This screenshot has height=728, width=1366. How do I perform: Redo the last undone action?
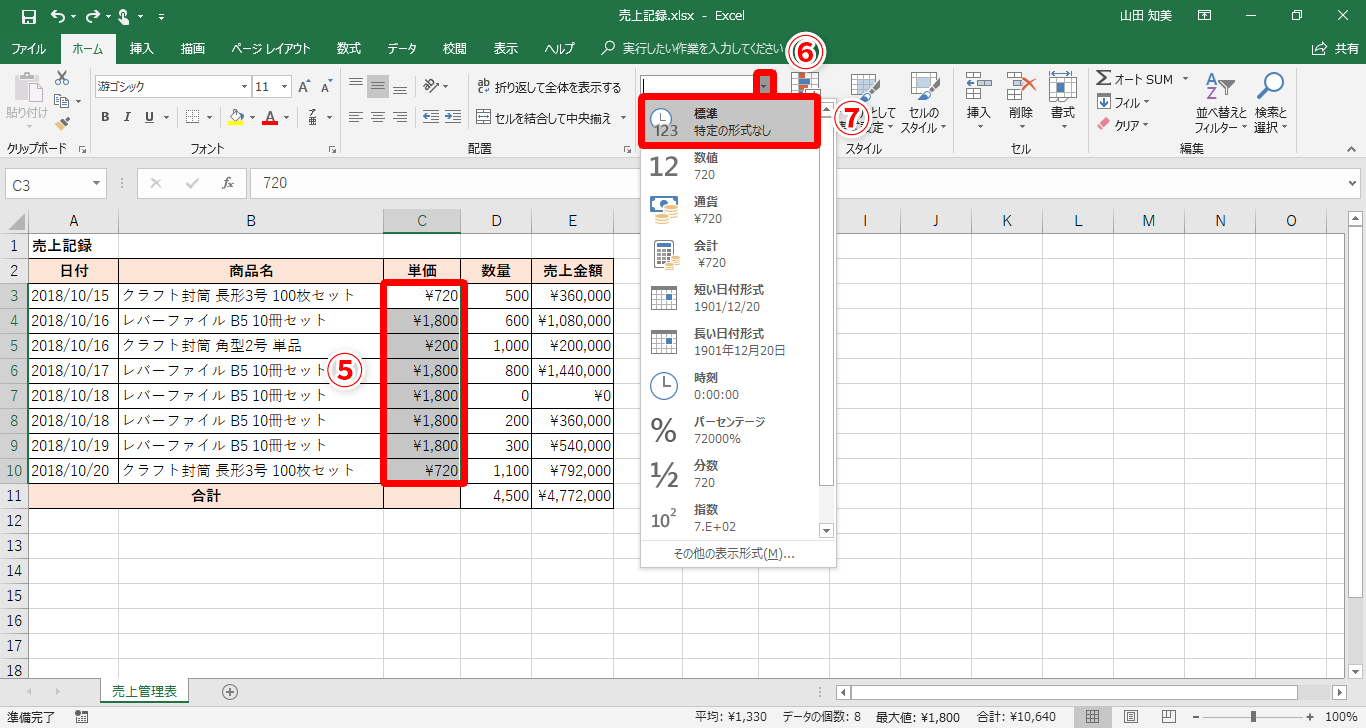[x=92, y=17]
